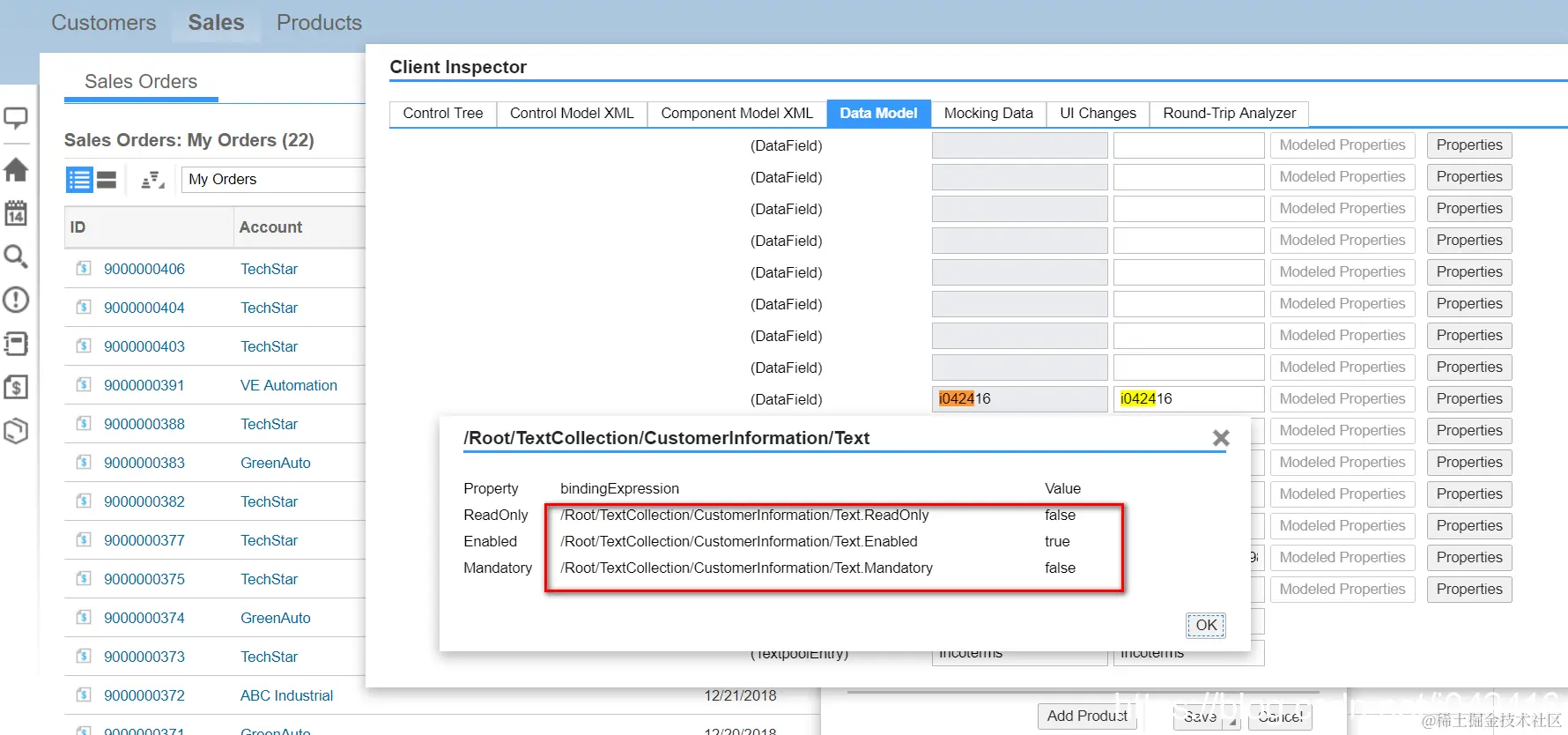Open the box product icon in the sidebar
1568x735 pixels.
click(x=16, y=431)
